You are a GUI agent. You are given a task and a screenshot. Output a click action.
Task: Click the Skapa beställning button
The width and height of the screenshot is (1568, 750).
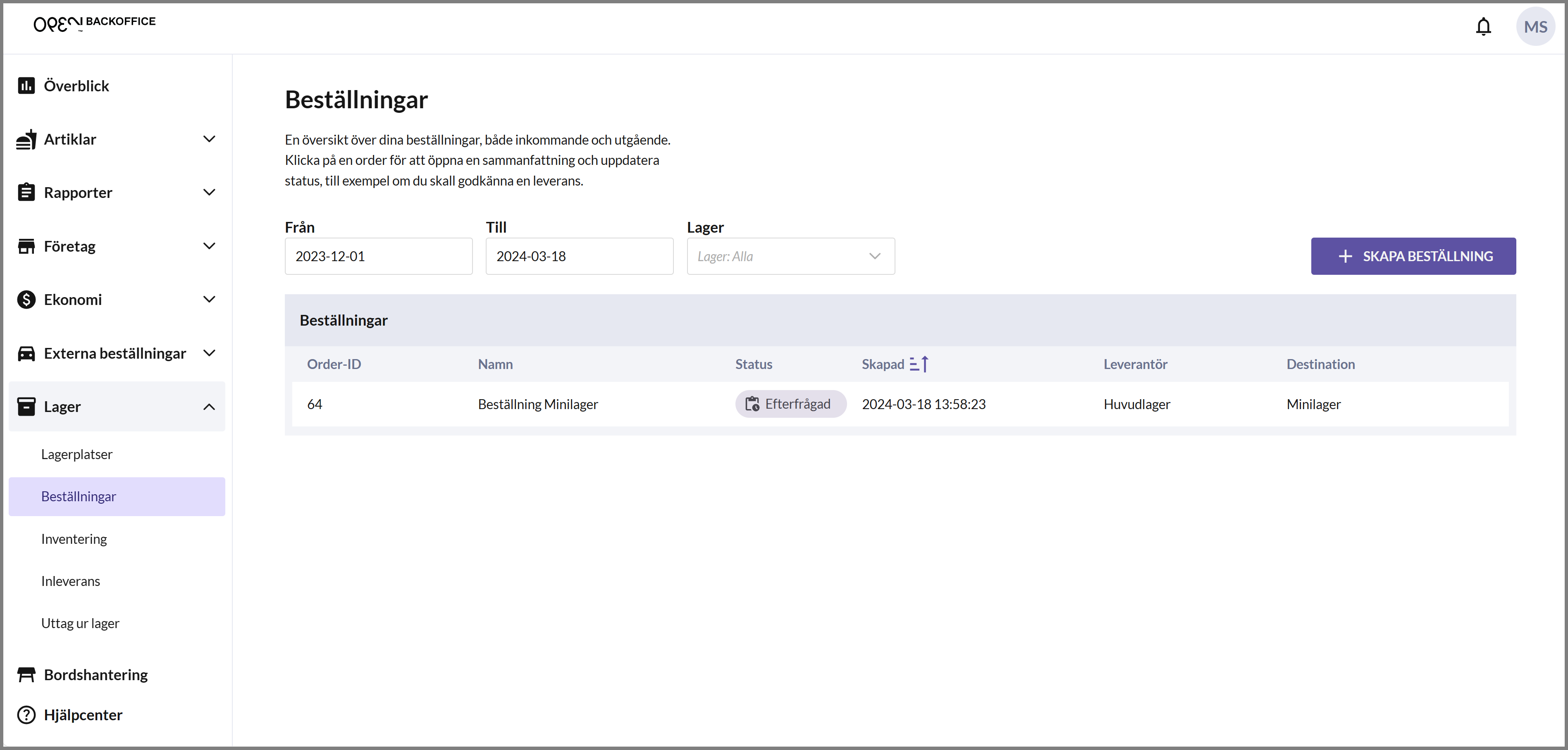point(1413,256)
